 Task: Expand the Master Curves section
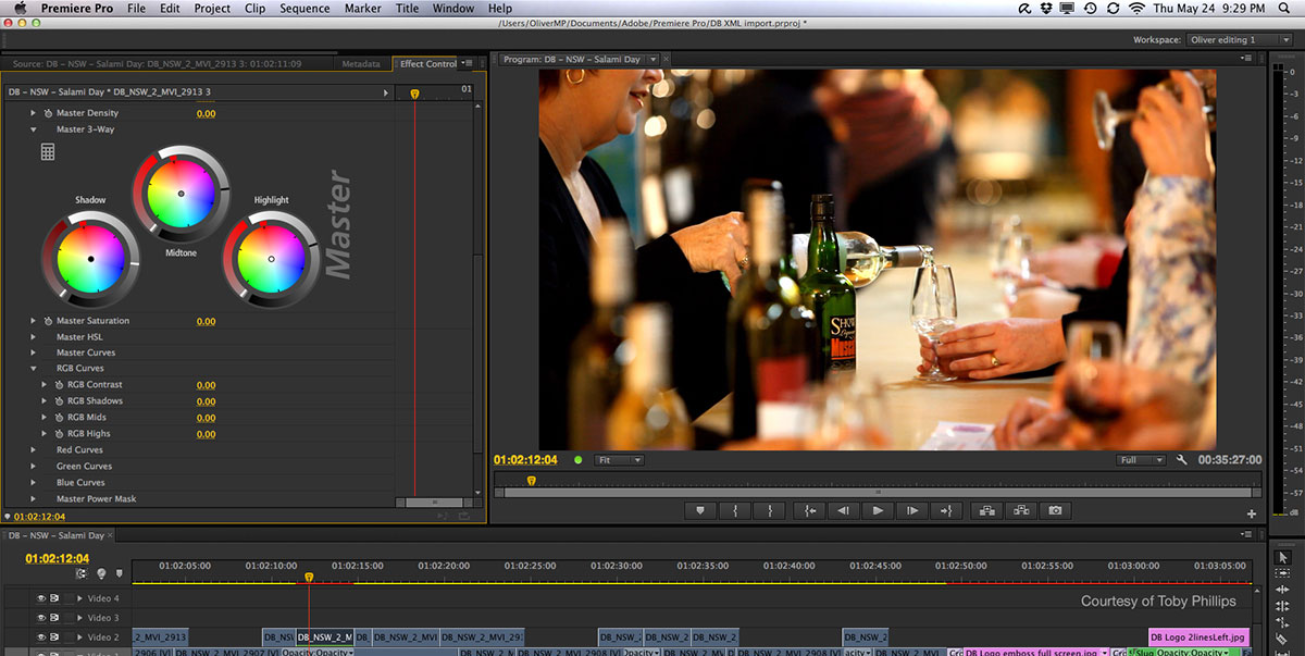point(33,353)
